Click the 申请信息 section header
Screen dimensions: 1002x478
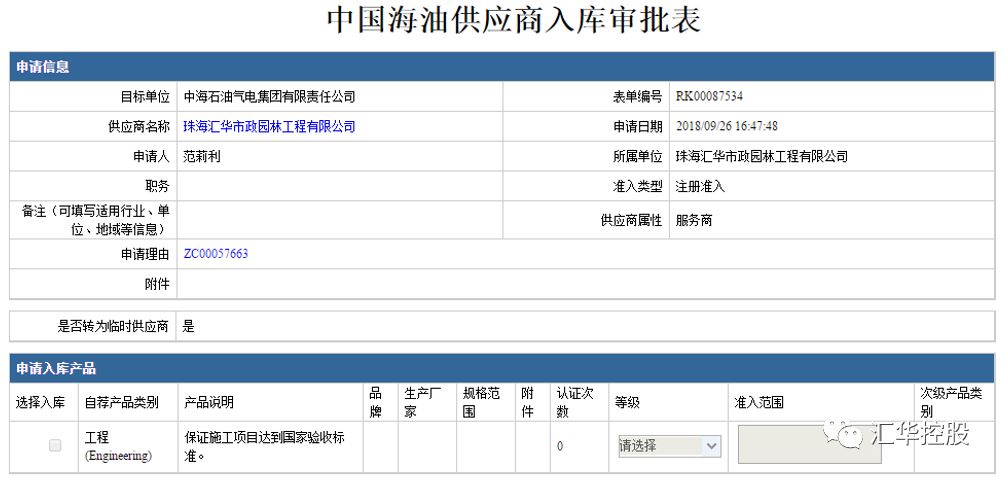[x=502, y=67]
